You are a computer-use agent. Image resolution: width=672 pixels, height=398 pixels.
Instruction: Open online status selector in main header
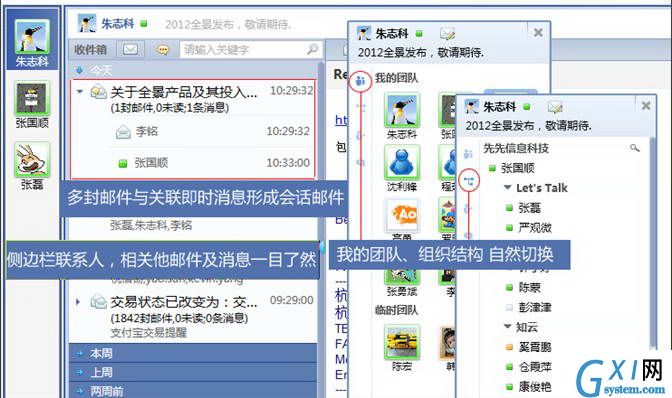coord(144,24)
